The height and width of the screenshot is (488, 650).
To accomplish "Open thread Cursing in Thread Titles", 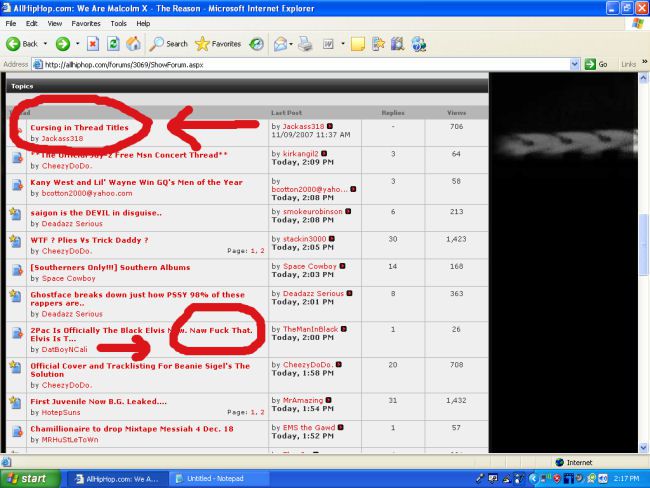I will click(79, 128).
